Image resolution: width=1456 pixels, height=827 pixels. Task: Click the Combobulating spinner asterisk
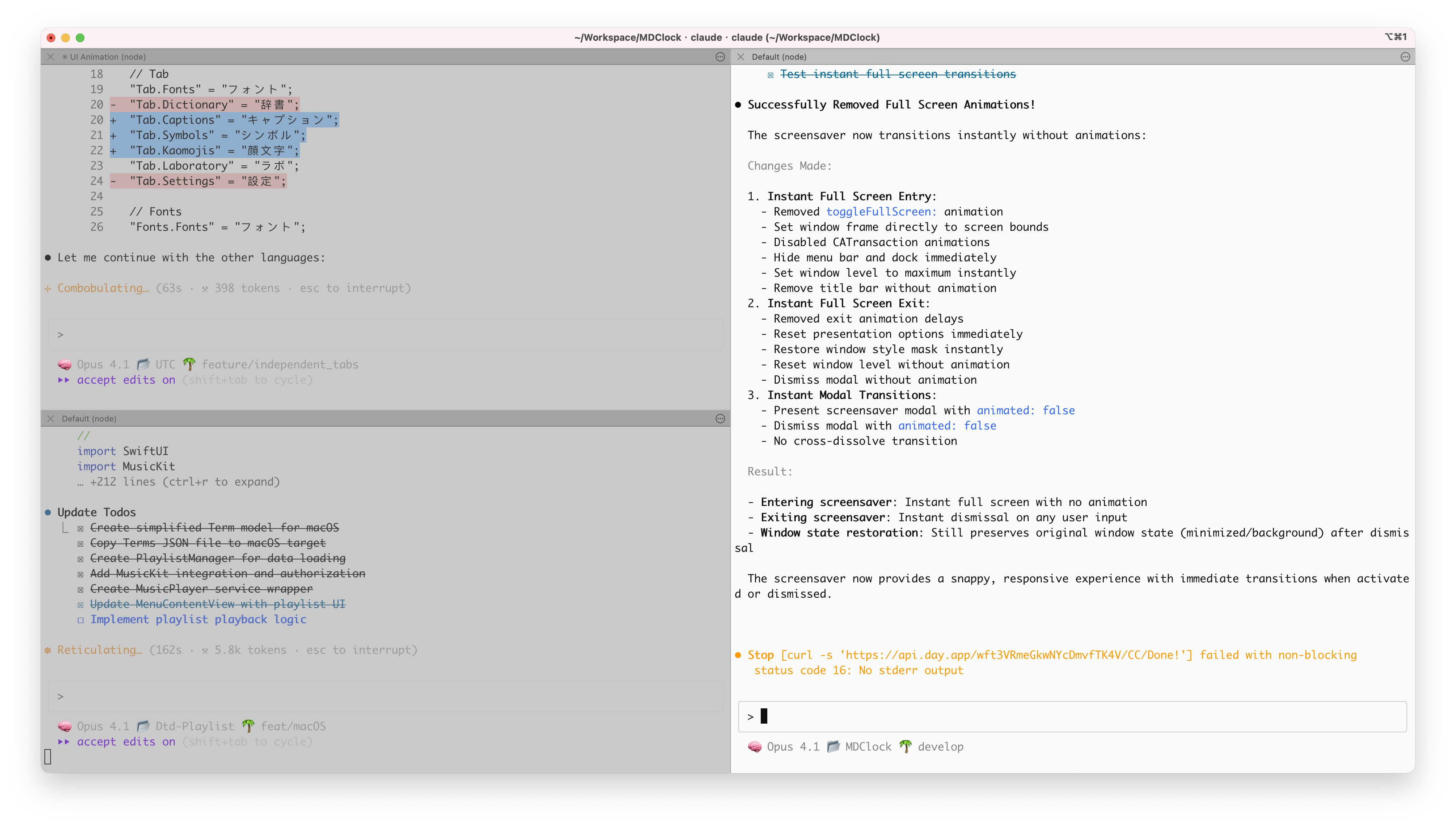pos(48,289)
